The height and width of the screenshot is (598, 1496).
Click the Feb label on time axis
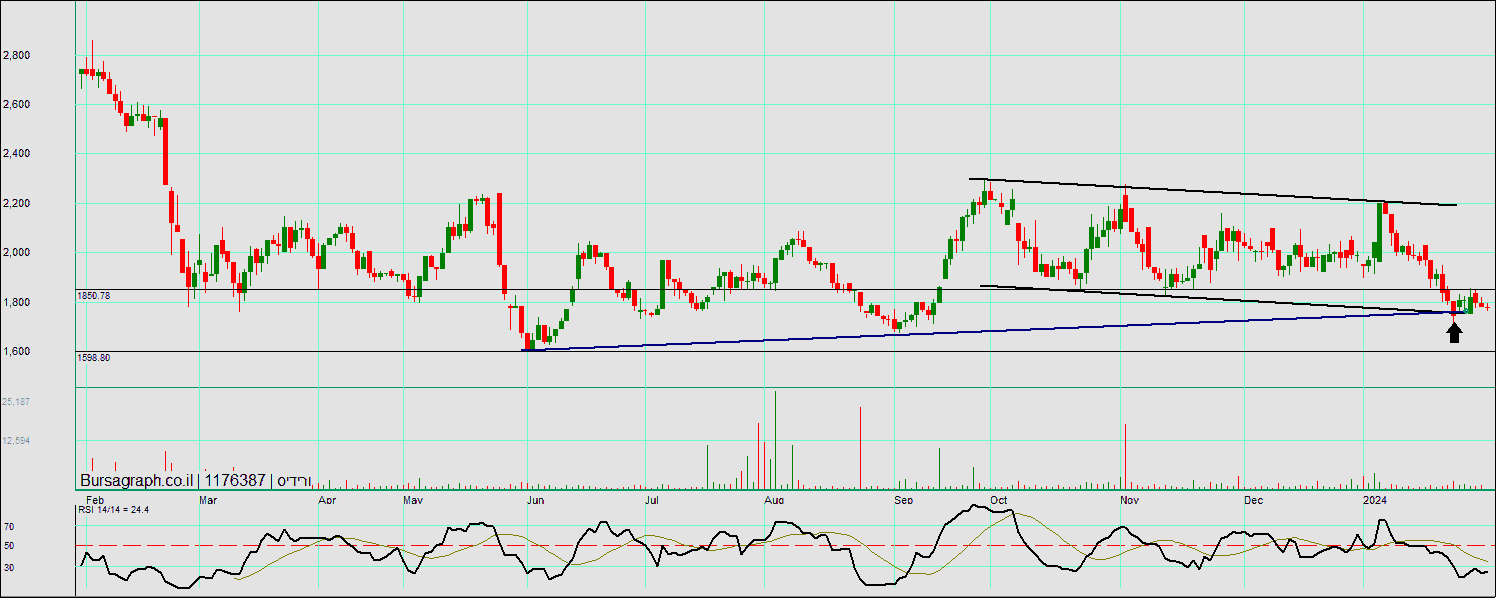coord(95,498)
